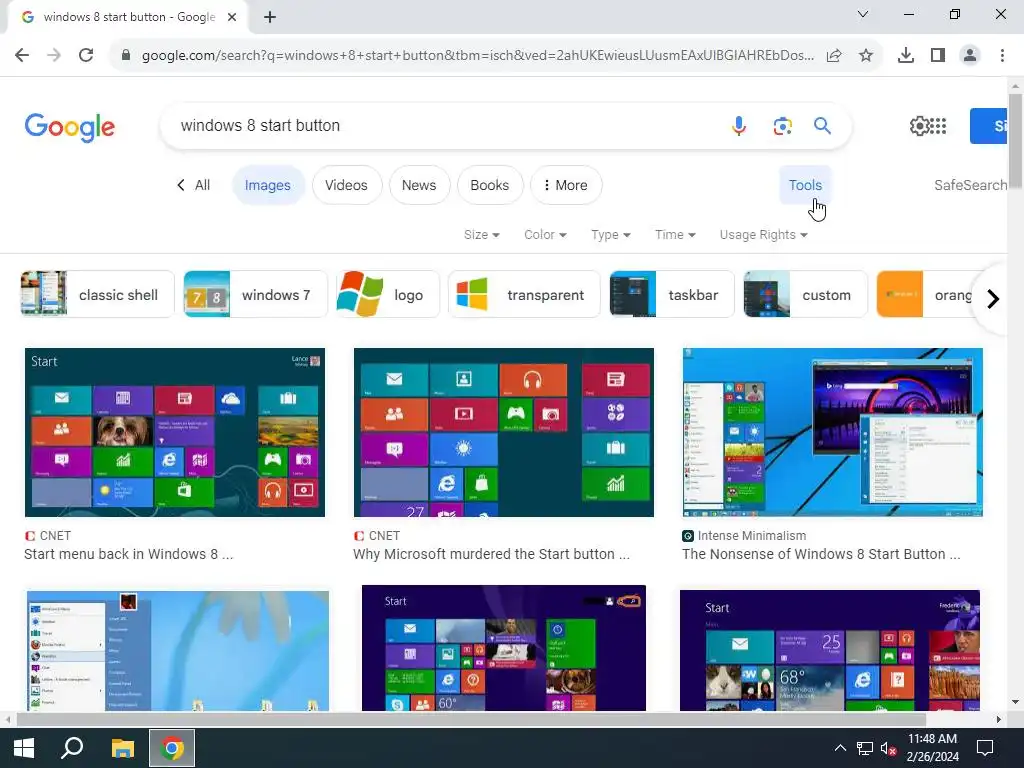Open Chrome three-dot menu

point(1002,56)
